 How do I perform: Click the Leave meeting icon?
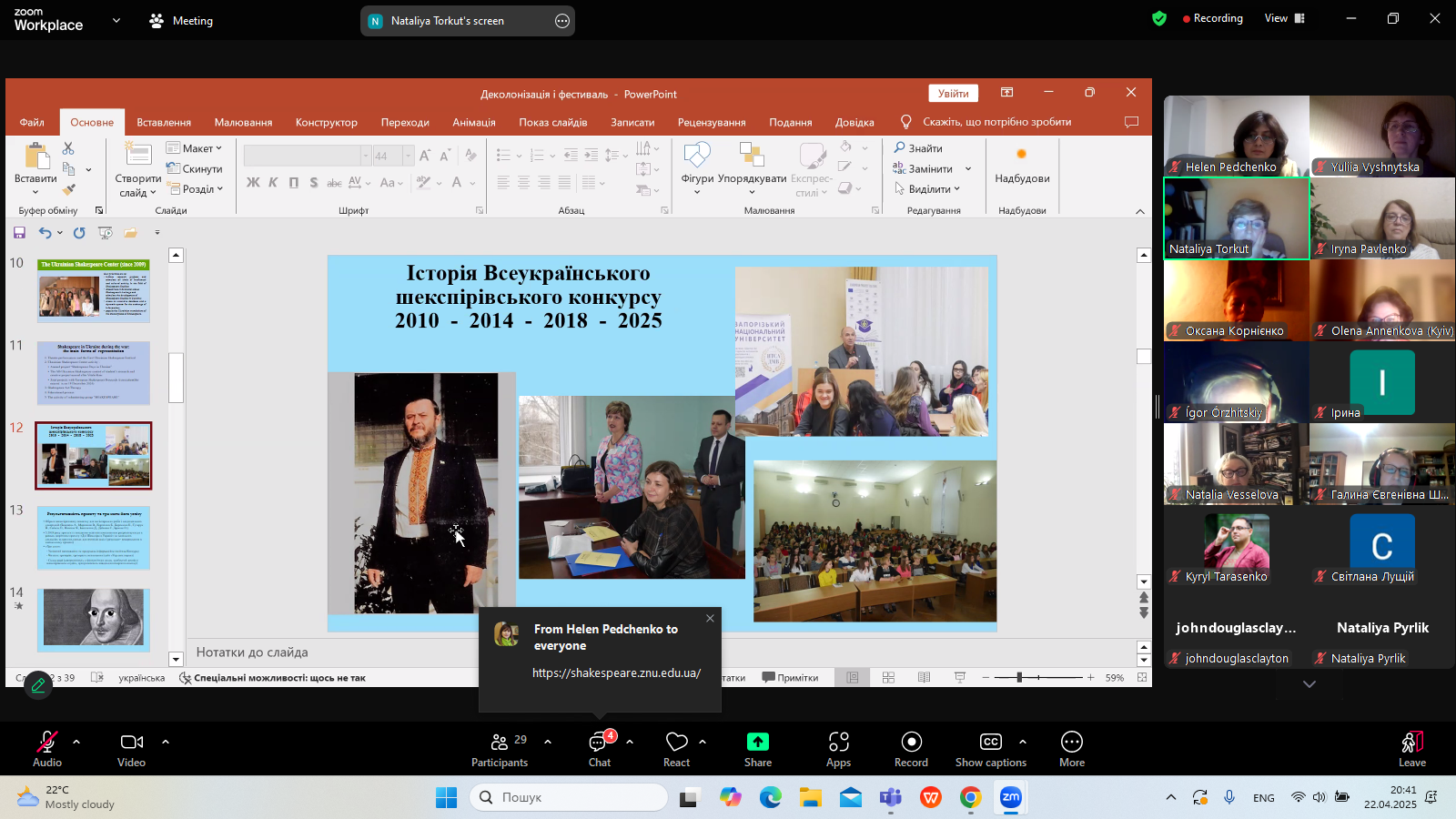pos(1411,743)
